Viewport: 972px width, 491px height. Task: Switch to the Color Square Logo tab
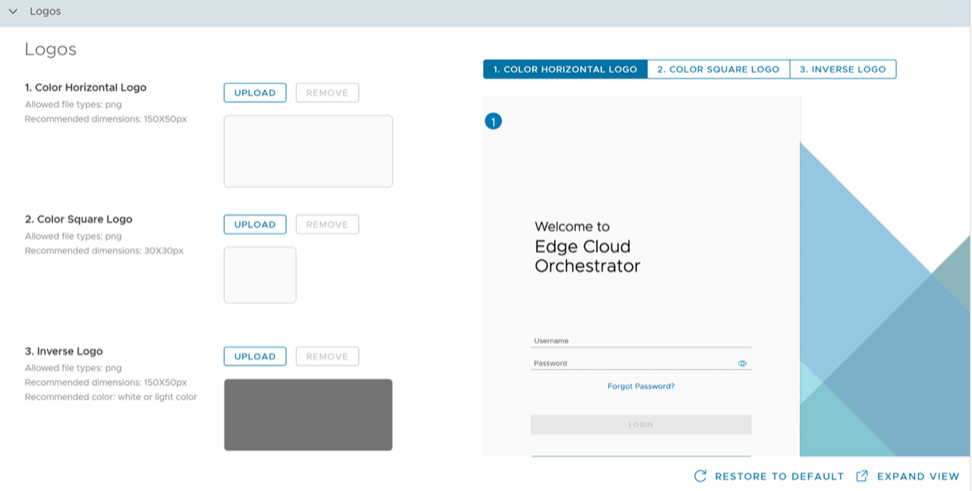[717, 69]
